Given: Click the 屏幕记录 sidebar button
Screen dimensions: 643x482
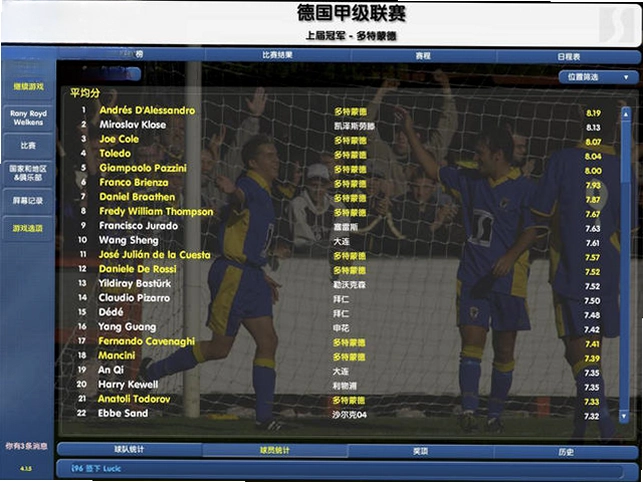Looking at the screenshot, I should (x=28, y=201).
